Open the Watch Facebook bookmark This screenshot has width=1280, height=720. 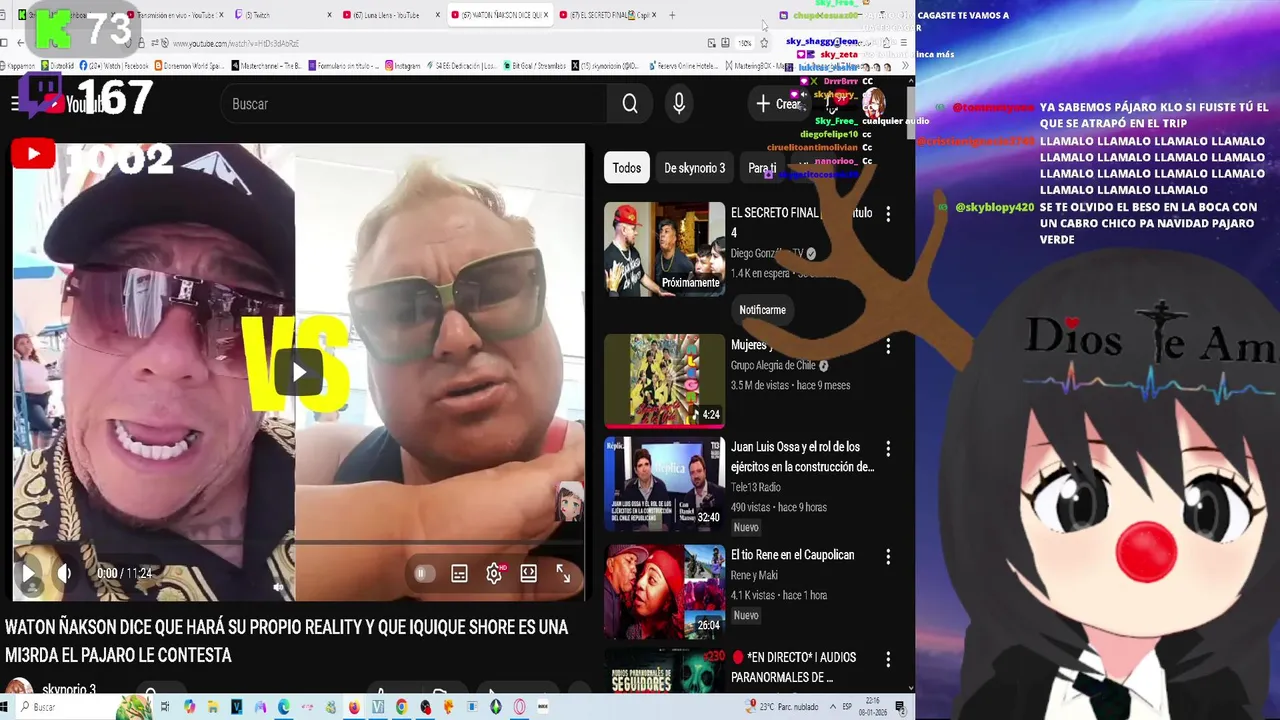(115, 66)
